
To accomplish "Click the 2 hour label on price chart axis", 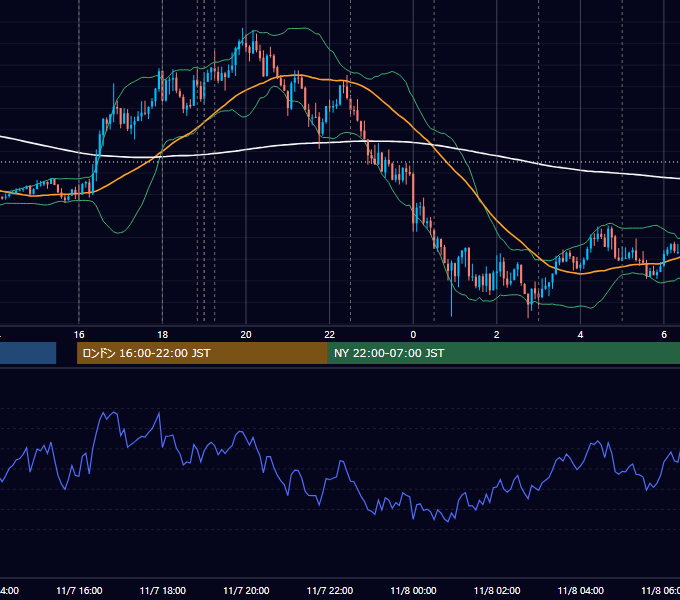I will pyautogui.click(x=497, y=335).
